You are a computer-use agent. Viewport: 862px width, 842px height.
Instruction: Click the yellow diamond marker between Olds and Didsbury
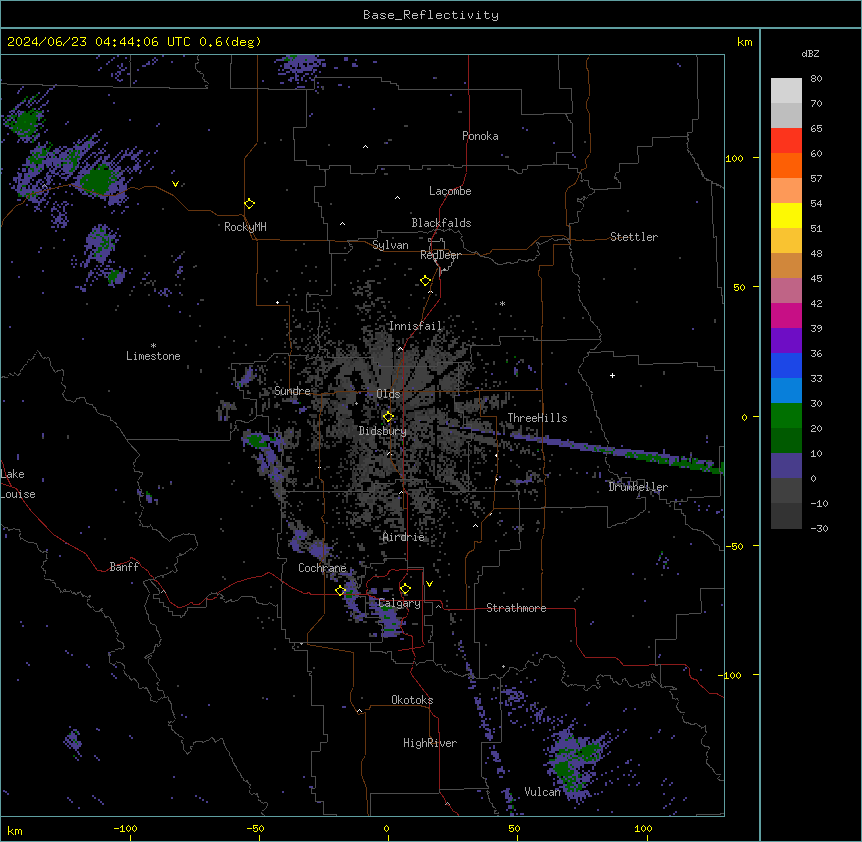pyautogui.click(x=388, y=417)
